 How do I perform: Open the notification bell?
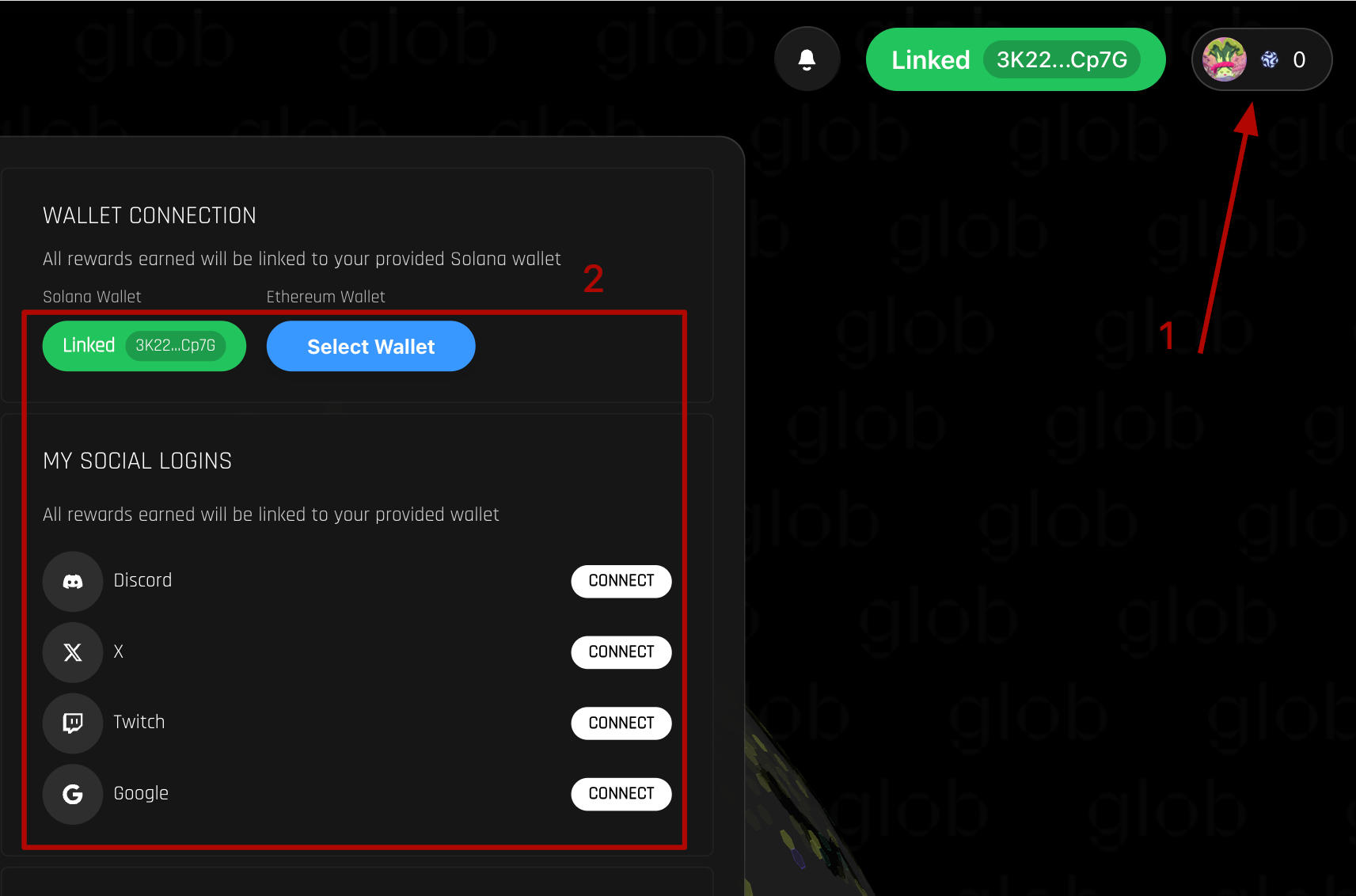click(x=807, y=59)
